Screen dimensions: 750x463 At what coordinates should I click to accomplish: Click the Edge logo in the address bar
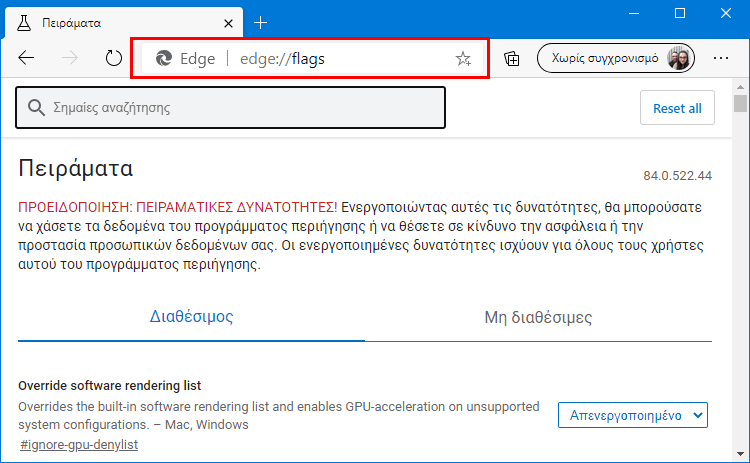pos(164,58)
